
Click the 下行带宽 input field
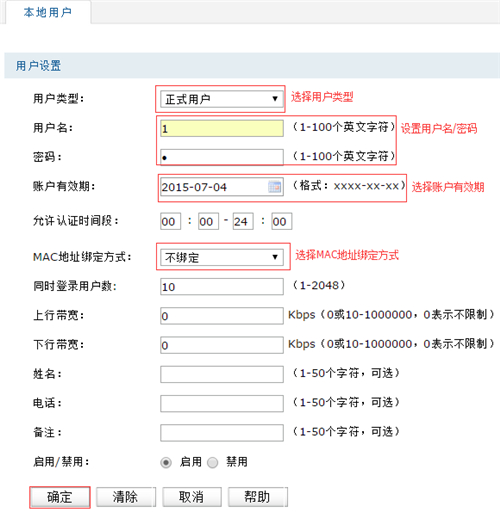222,345
